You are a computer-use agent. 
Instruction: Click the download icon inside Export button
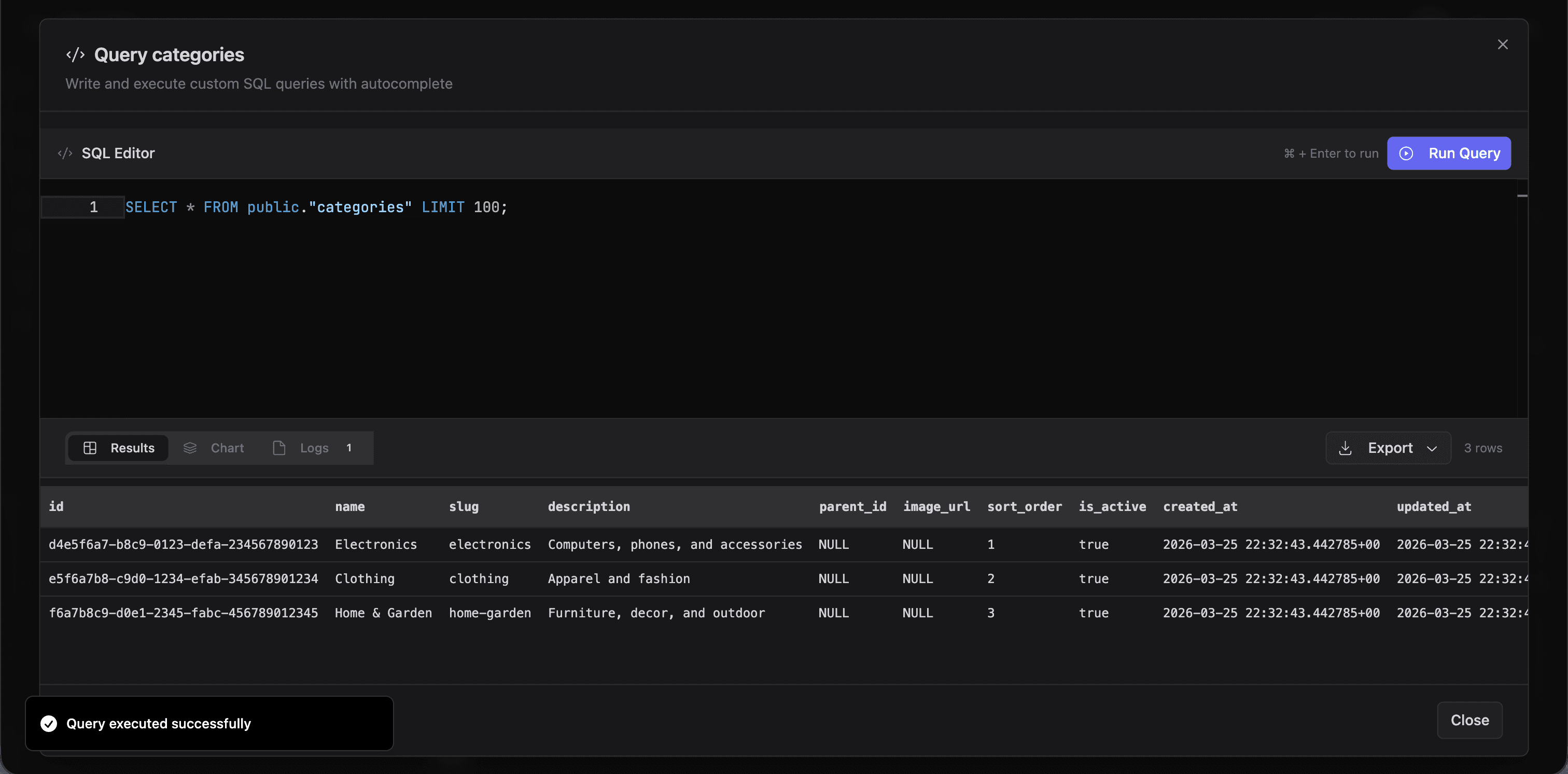(1346, 448)
